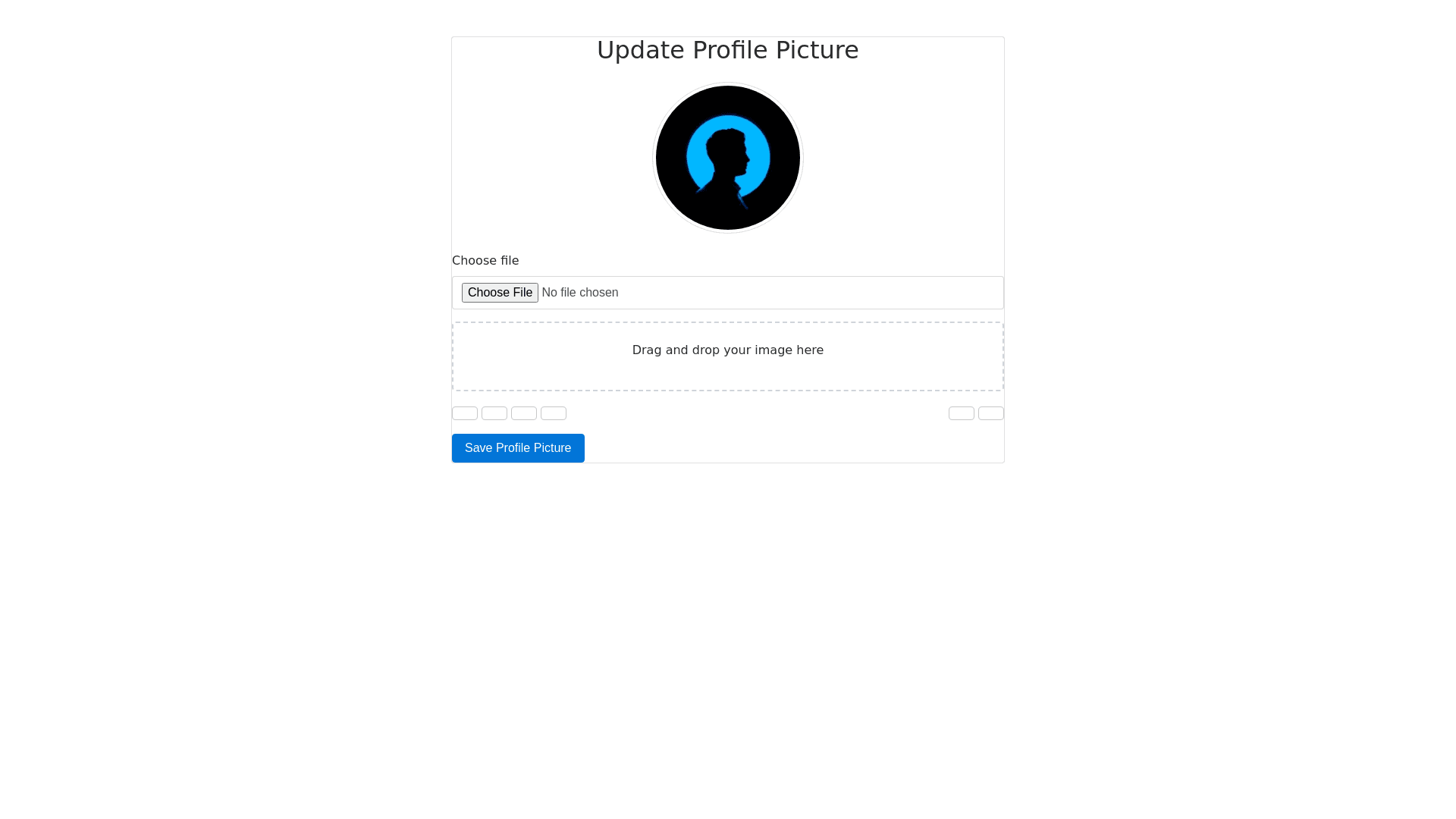This screenshot has height=819, width=1456.
Task: Click the 'Drag and drop your image here' text
Action: 728,350
